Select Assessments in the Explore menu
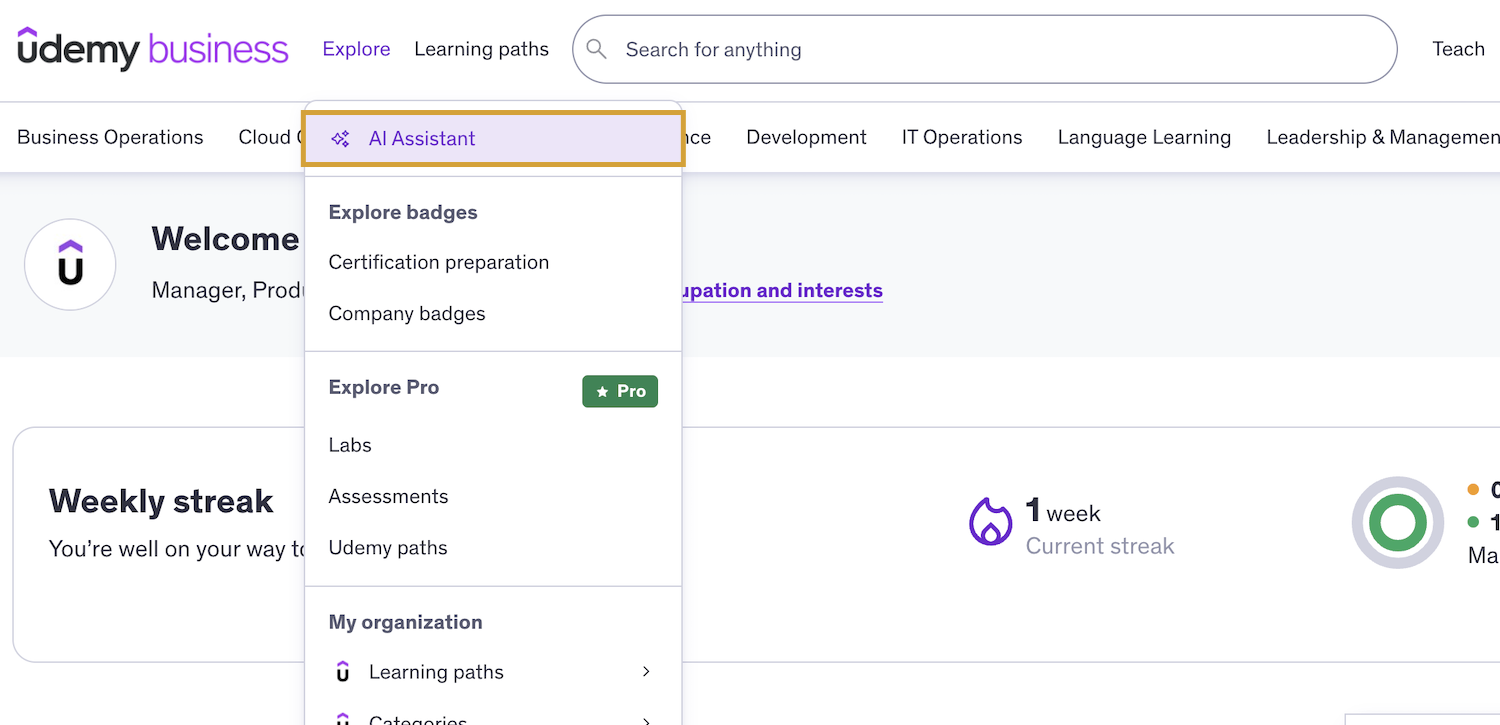Viewport: 1500px width, 725px height. (388, 496)
